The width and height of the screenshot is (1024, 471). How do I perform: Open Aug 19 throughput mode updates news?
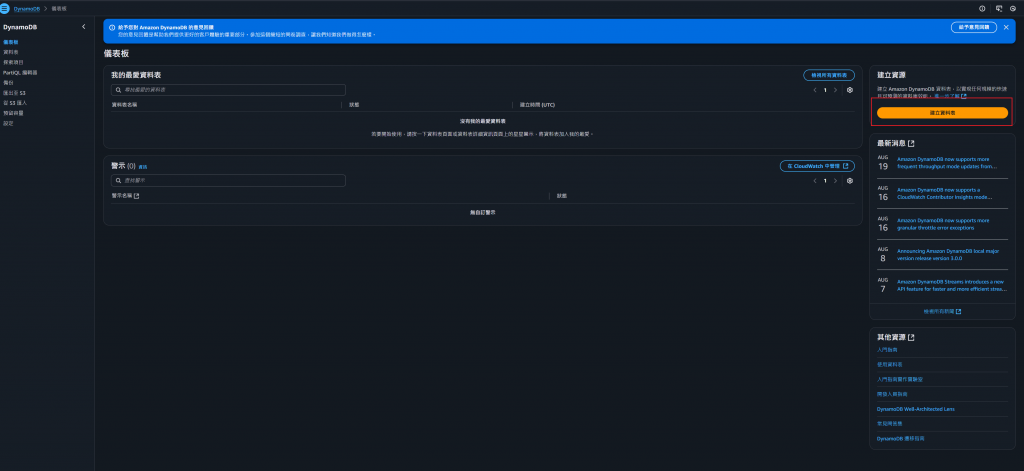(x=947, y=163)
